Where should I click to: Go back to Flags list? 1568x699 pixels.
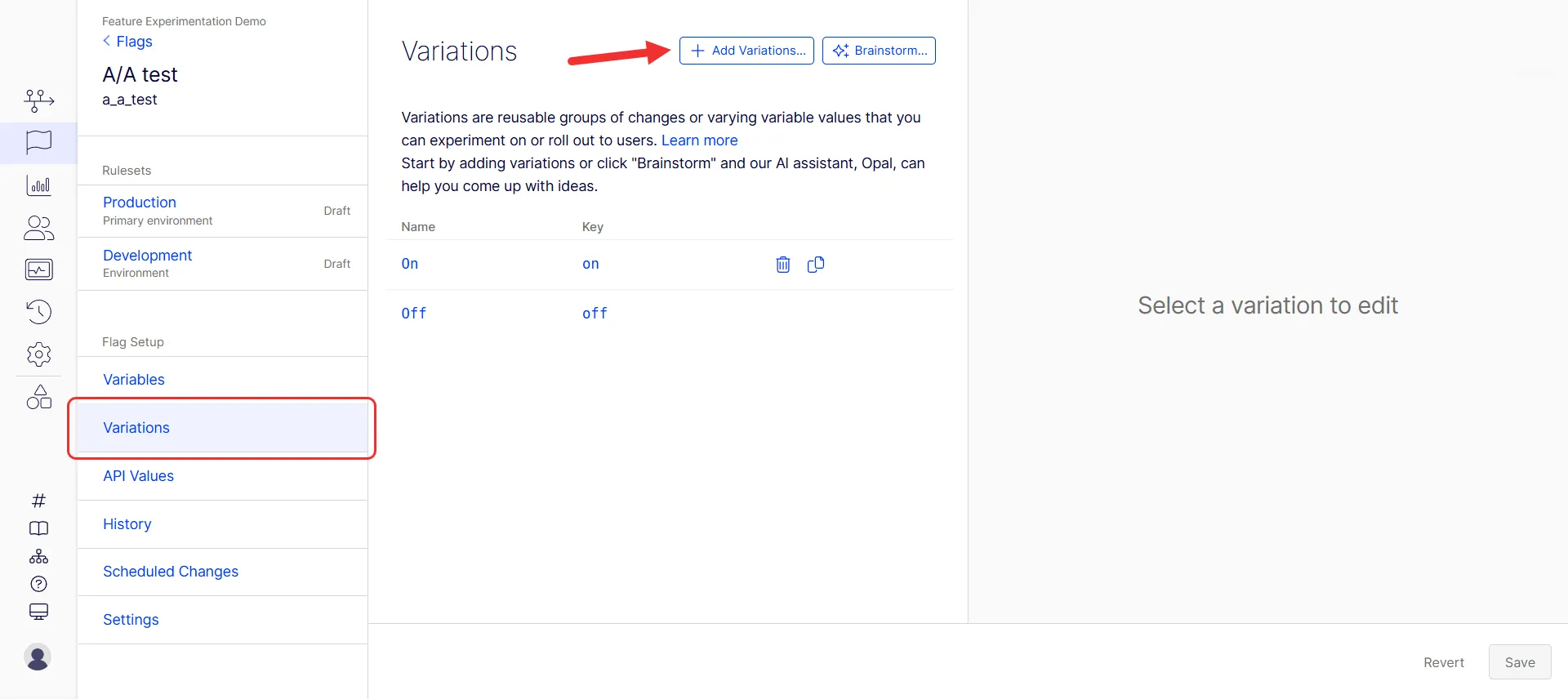127,41
